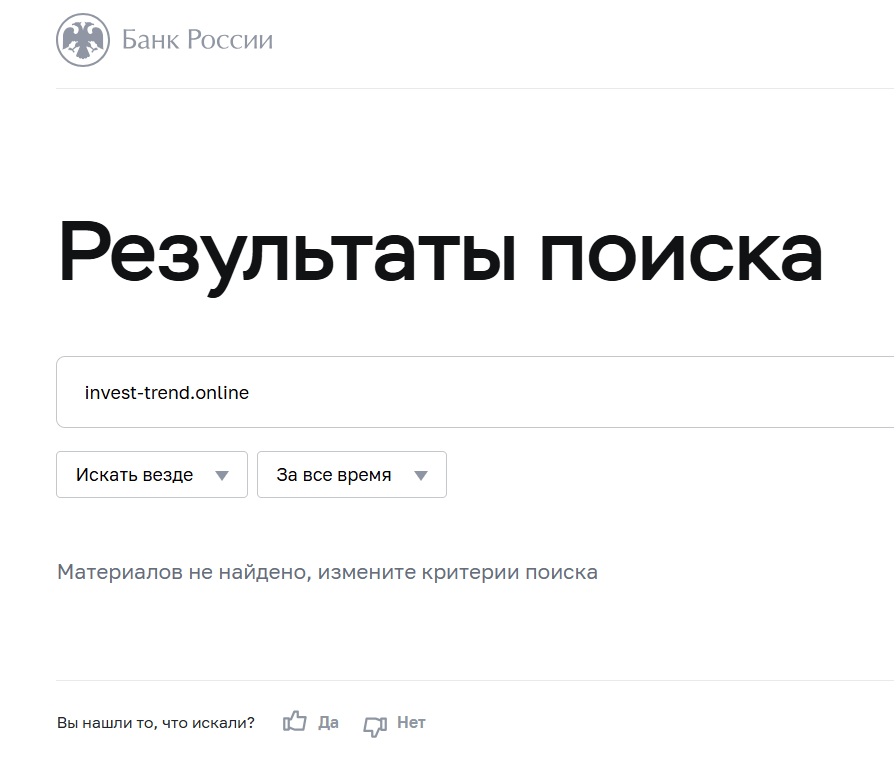
Task: Click the thumbs-down feedback icon
Action: click(375, 722)
